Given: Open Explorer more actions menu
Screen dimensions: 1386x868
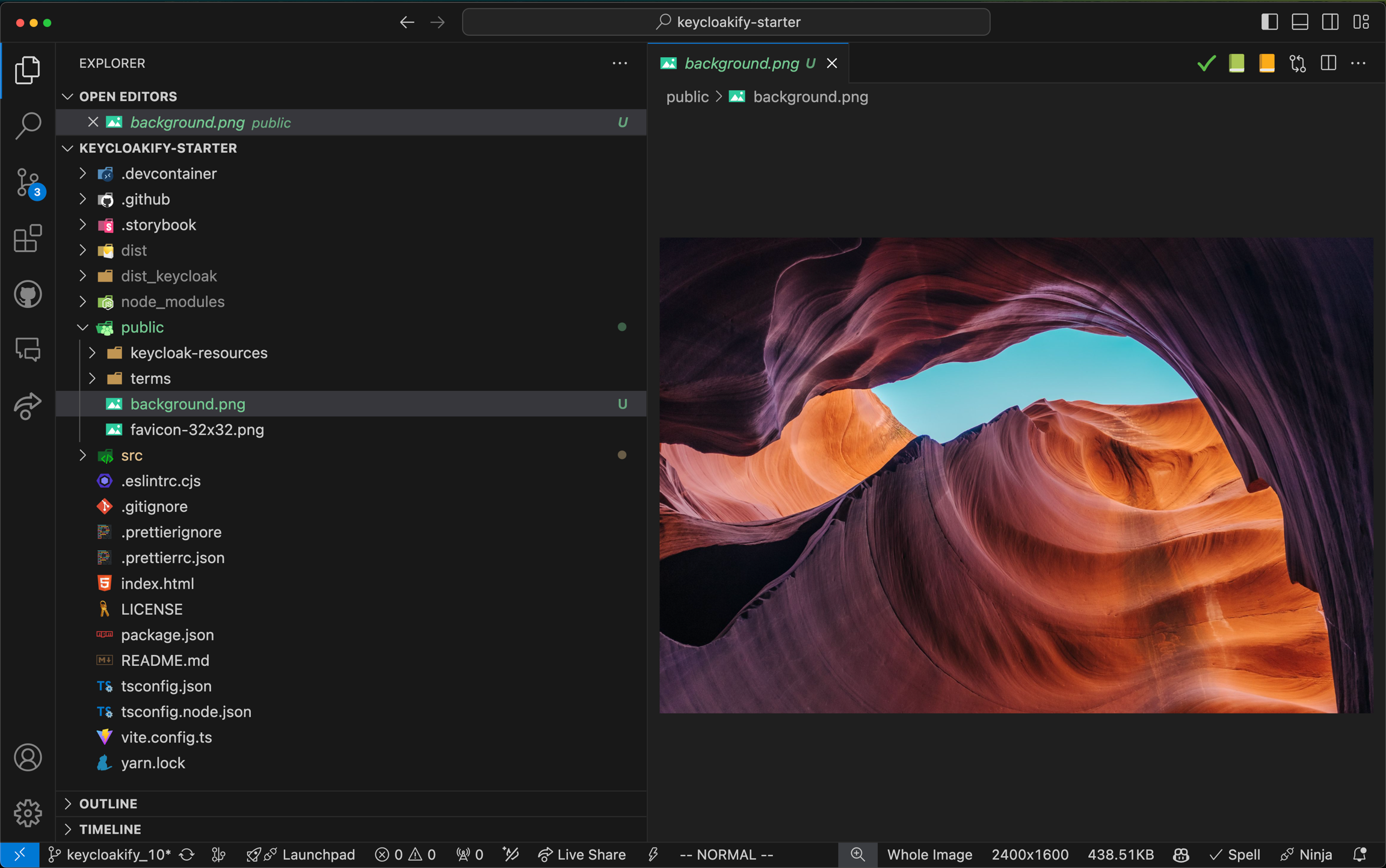Looking at the screenshot, I should (620, 63).
